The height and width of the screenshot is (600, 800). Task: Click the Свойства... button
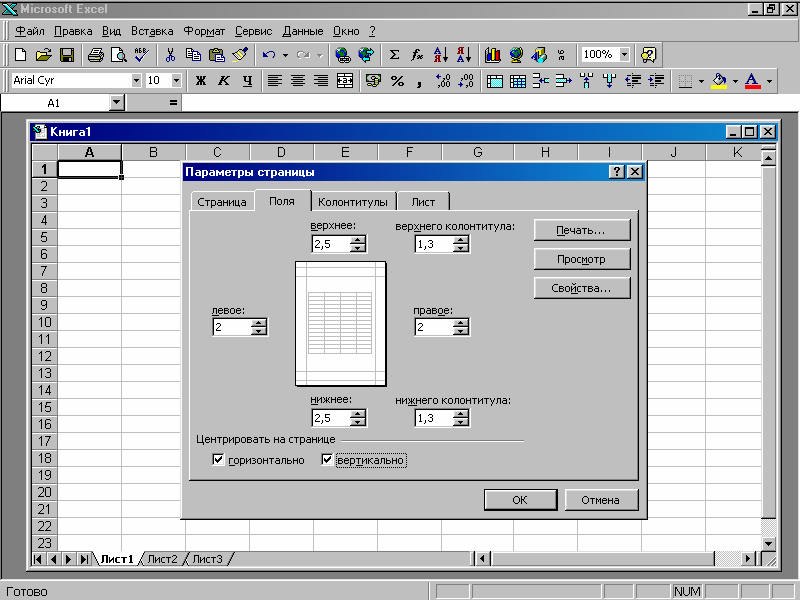(582, 288)
